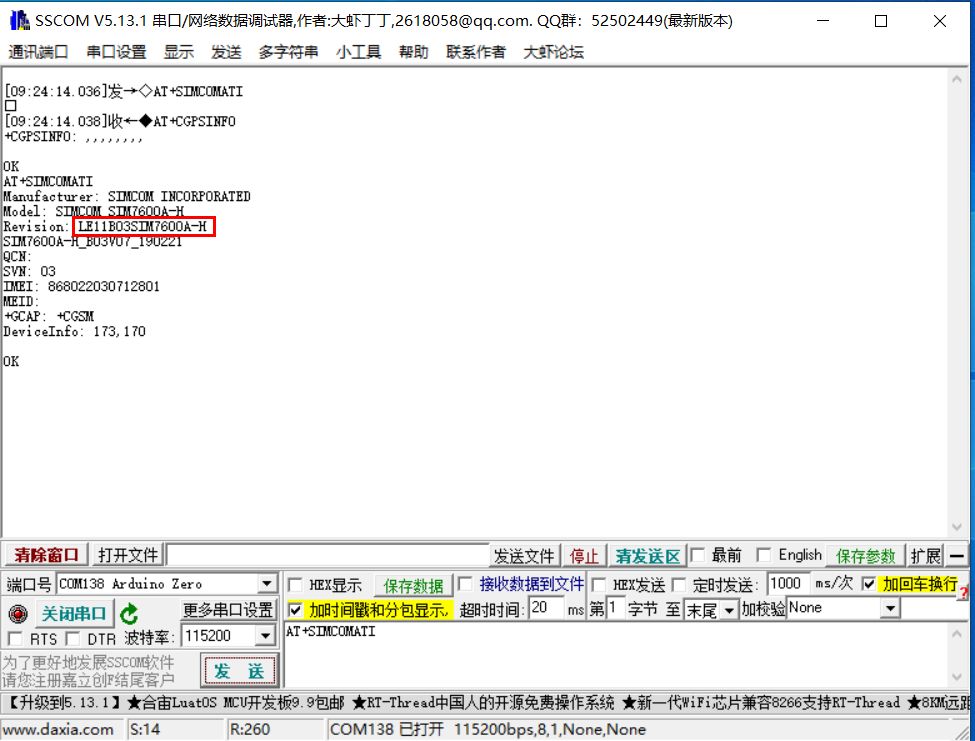Close the SSCOM window
Image resolution: width=975 pixels, height=741 pixels.
click(x=940, y=21)
